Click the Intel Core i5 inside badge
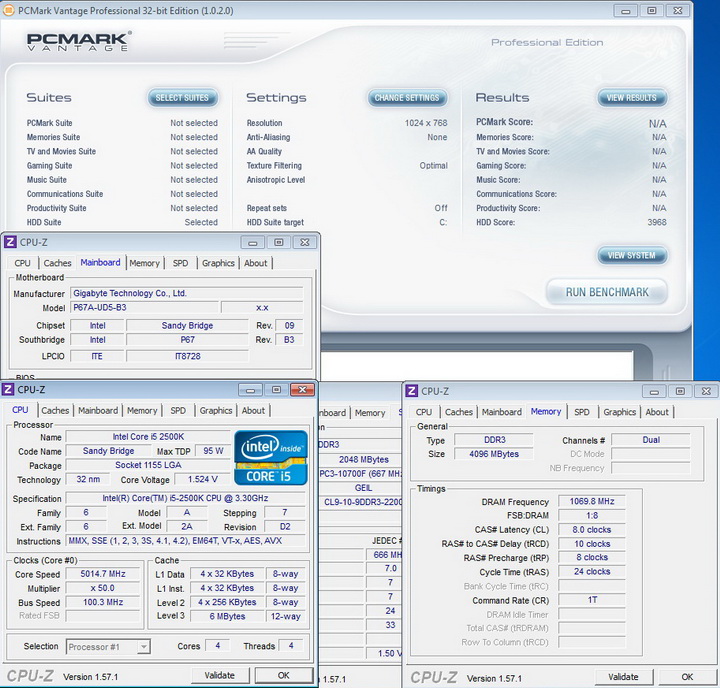Viewport: 720px width, 688px height. (270, 457)
